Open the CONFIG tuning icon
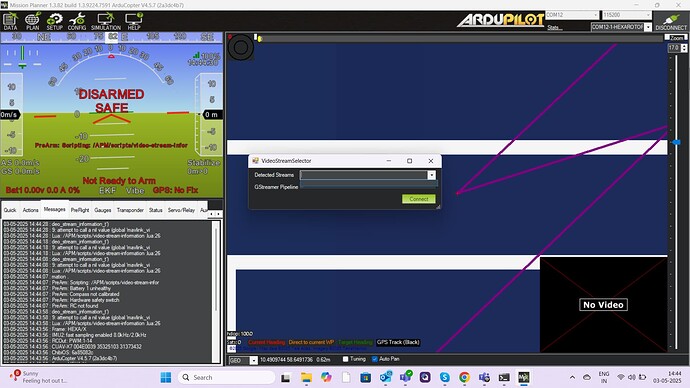The width and height of the screenshot is (690, 388). click(77, 21)
